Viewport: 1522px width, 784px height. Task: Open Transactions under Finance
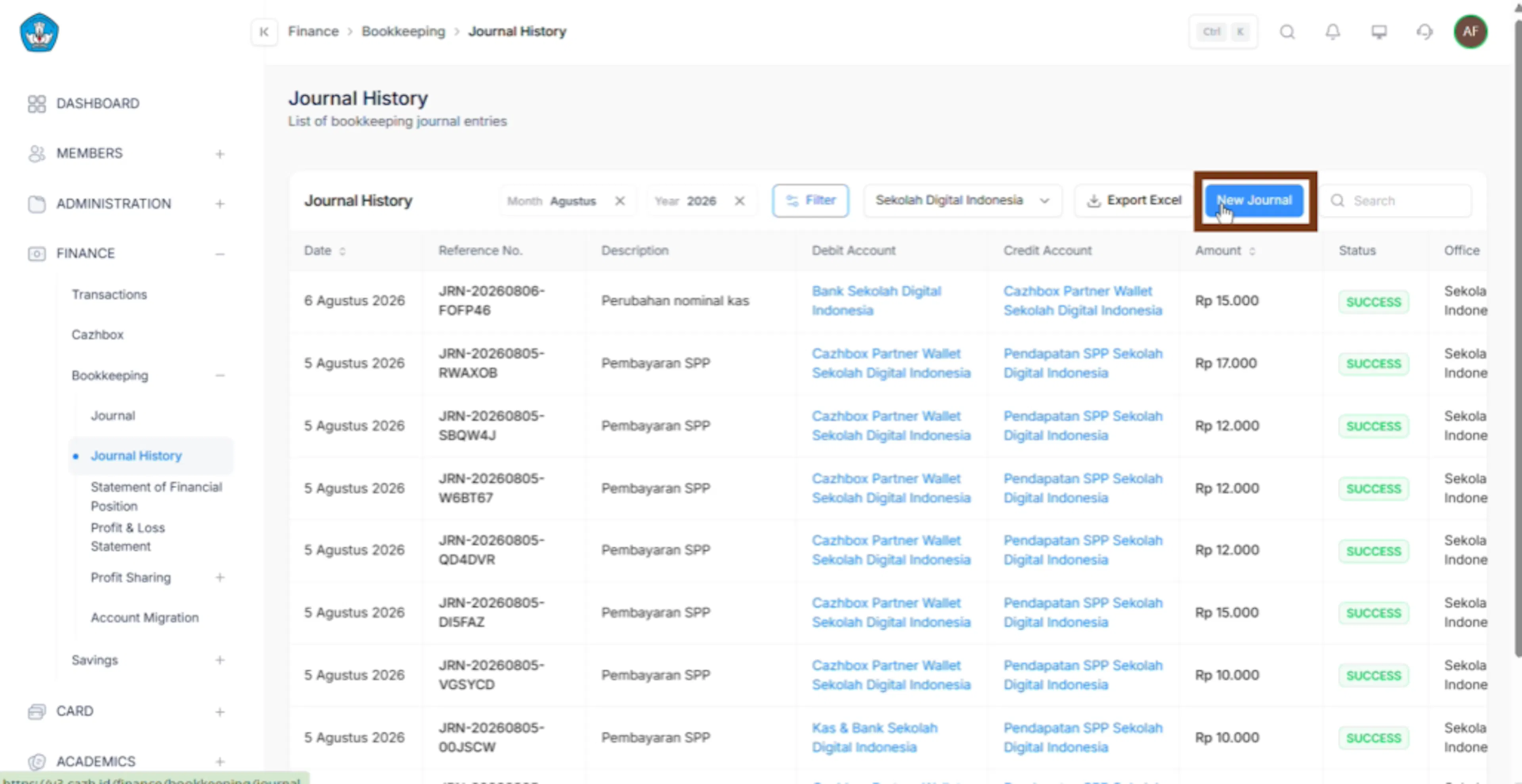109,294
